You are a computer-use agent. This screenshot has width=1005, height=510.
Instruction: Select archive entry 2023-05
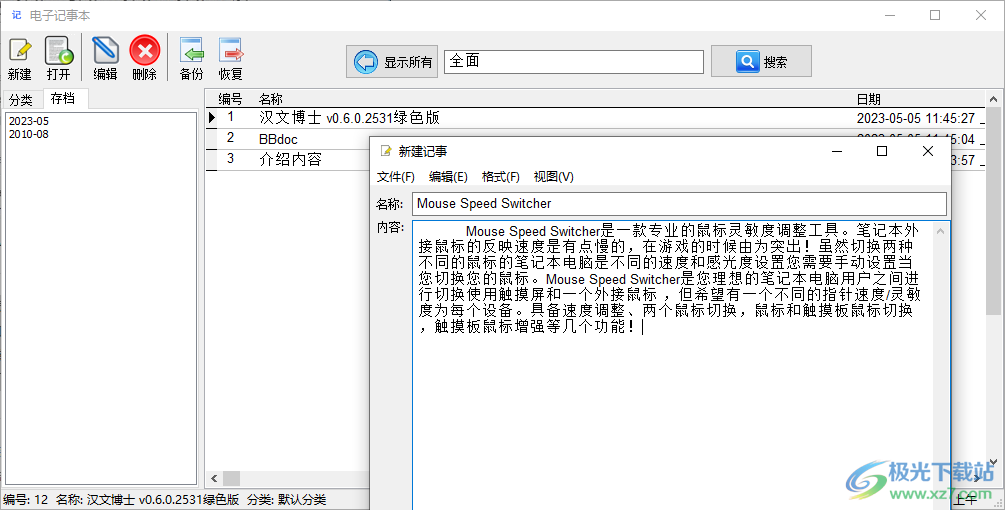click(x=29, y=120)
